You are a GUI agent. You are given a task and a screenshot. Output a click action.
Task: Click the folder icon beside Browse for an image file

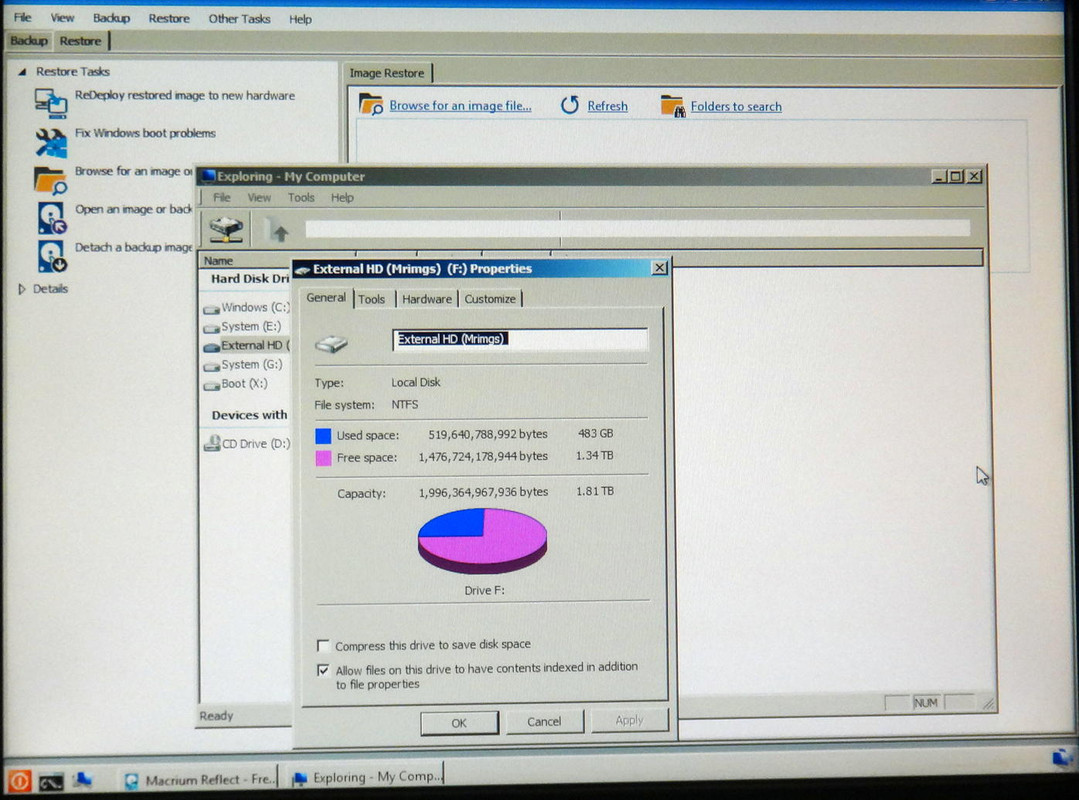pyautogui.click(x=371, y=105)
